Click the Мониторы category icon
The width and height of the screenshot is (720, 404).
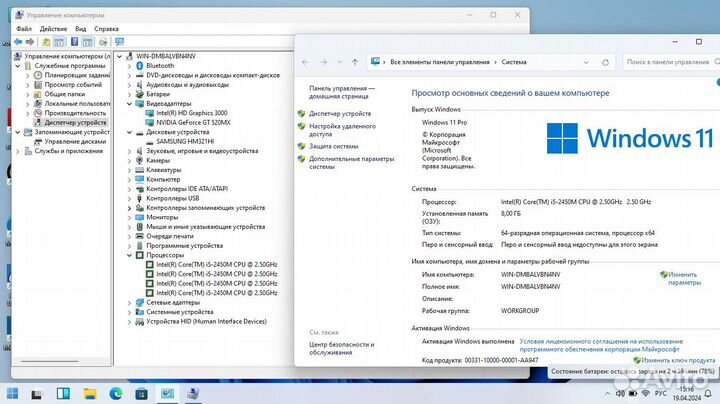point(140,217)
